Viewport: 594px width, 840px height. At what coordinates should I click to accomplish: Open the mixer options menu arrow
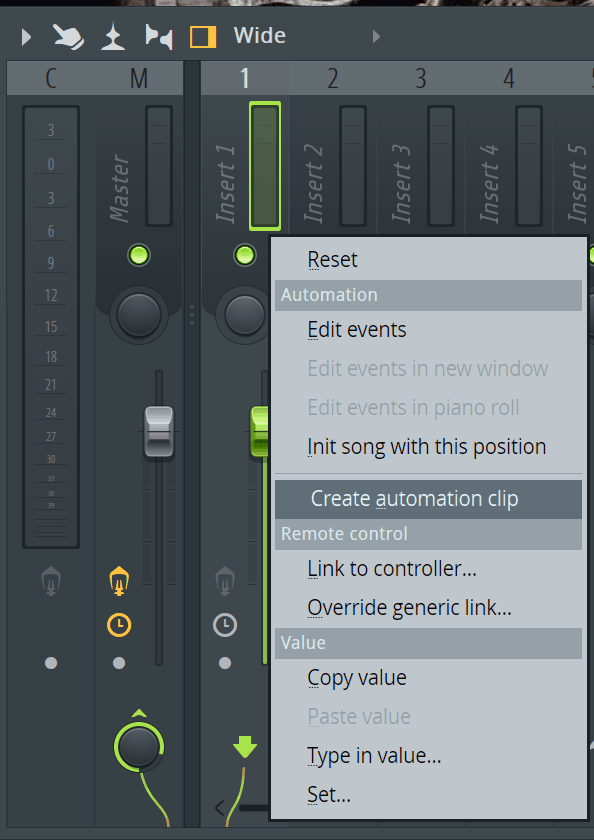tap(26, 37)
